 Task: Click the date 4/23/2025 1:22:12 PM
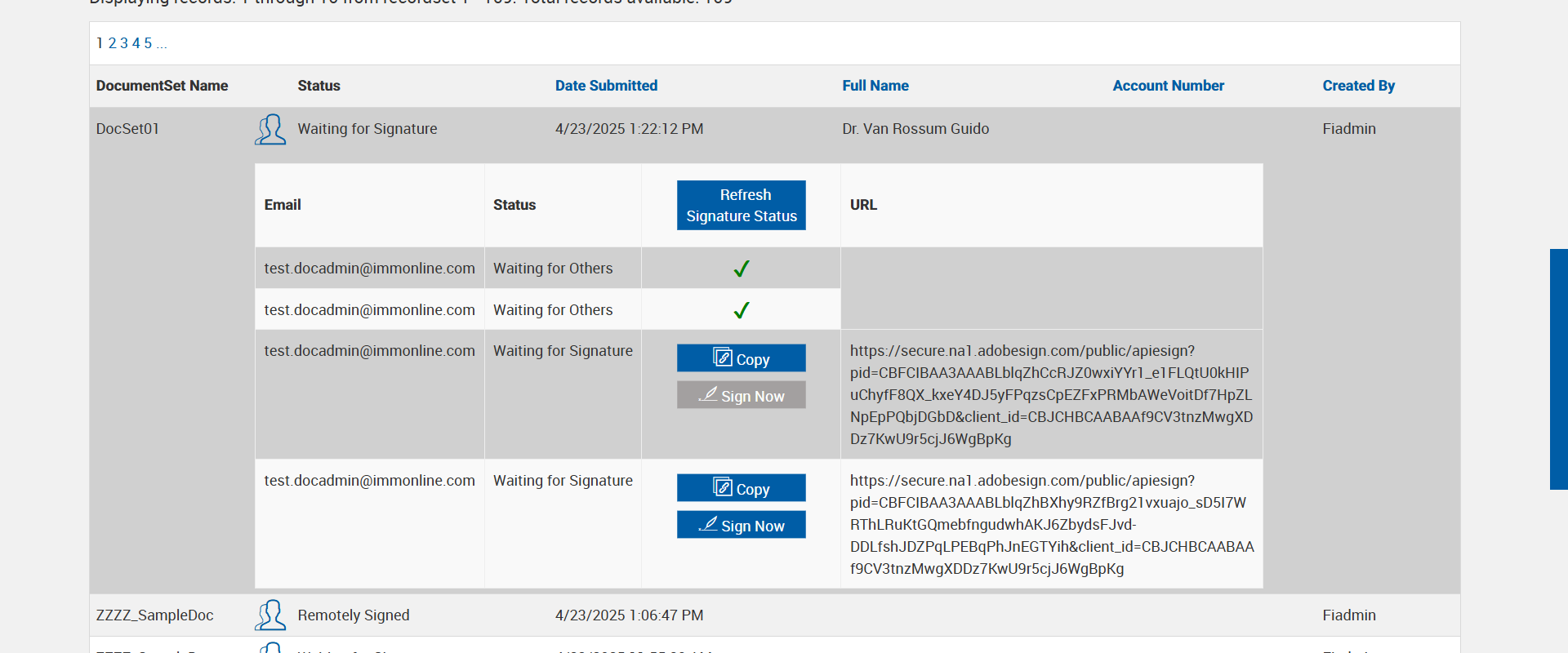pyautogui.click(x=629, y=129)
